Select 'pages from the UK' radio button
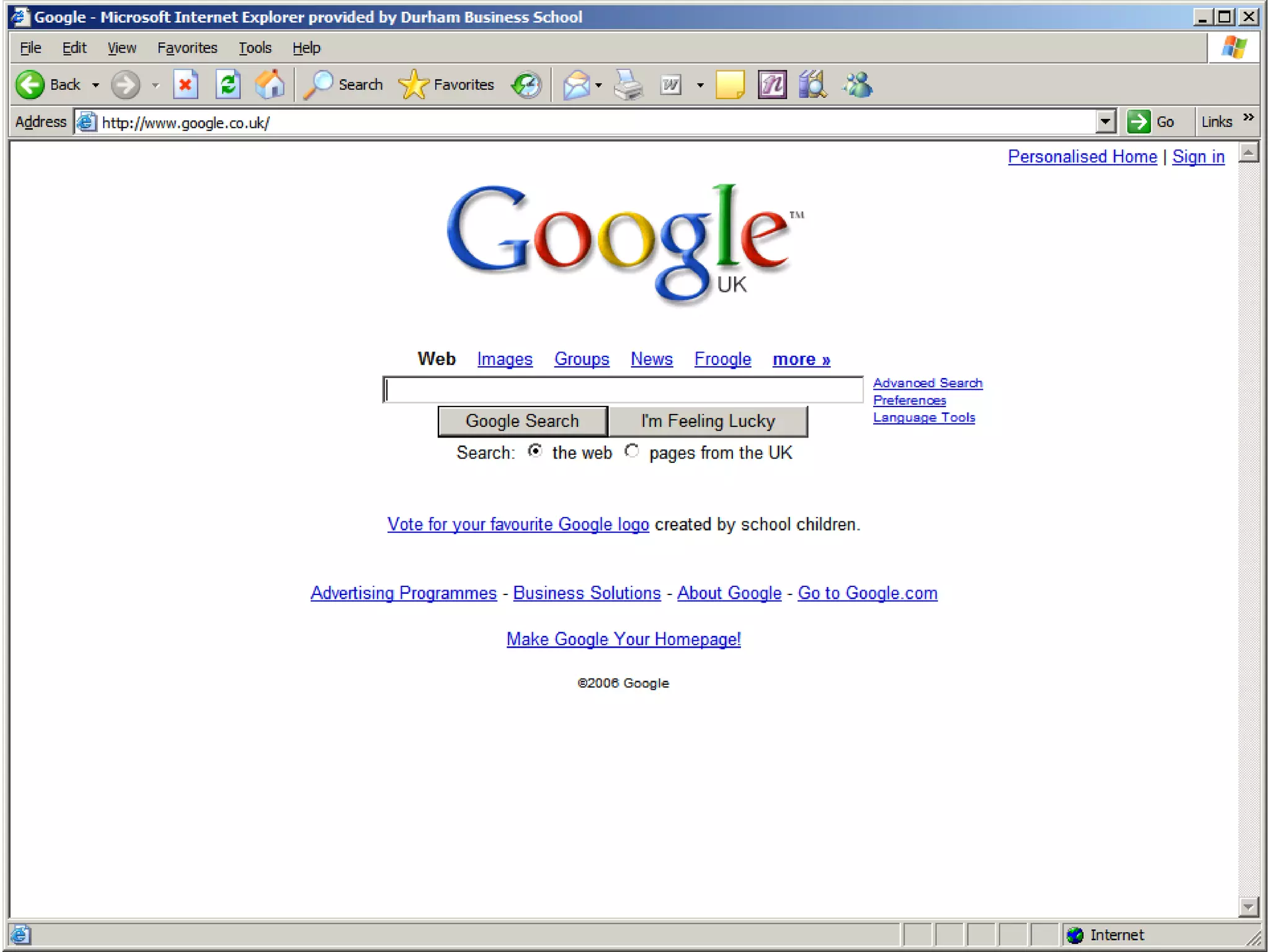 pos(631,451)
